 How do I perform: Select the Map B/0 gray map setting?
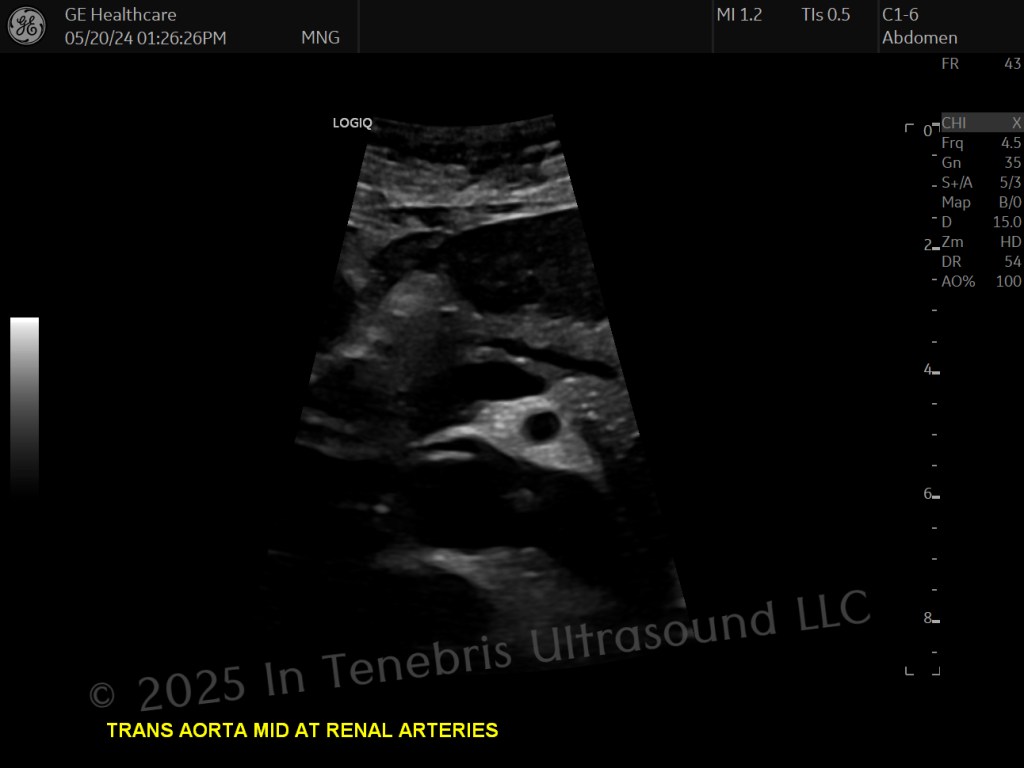pyautogui.click(x=981, y=202)
